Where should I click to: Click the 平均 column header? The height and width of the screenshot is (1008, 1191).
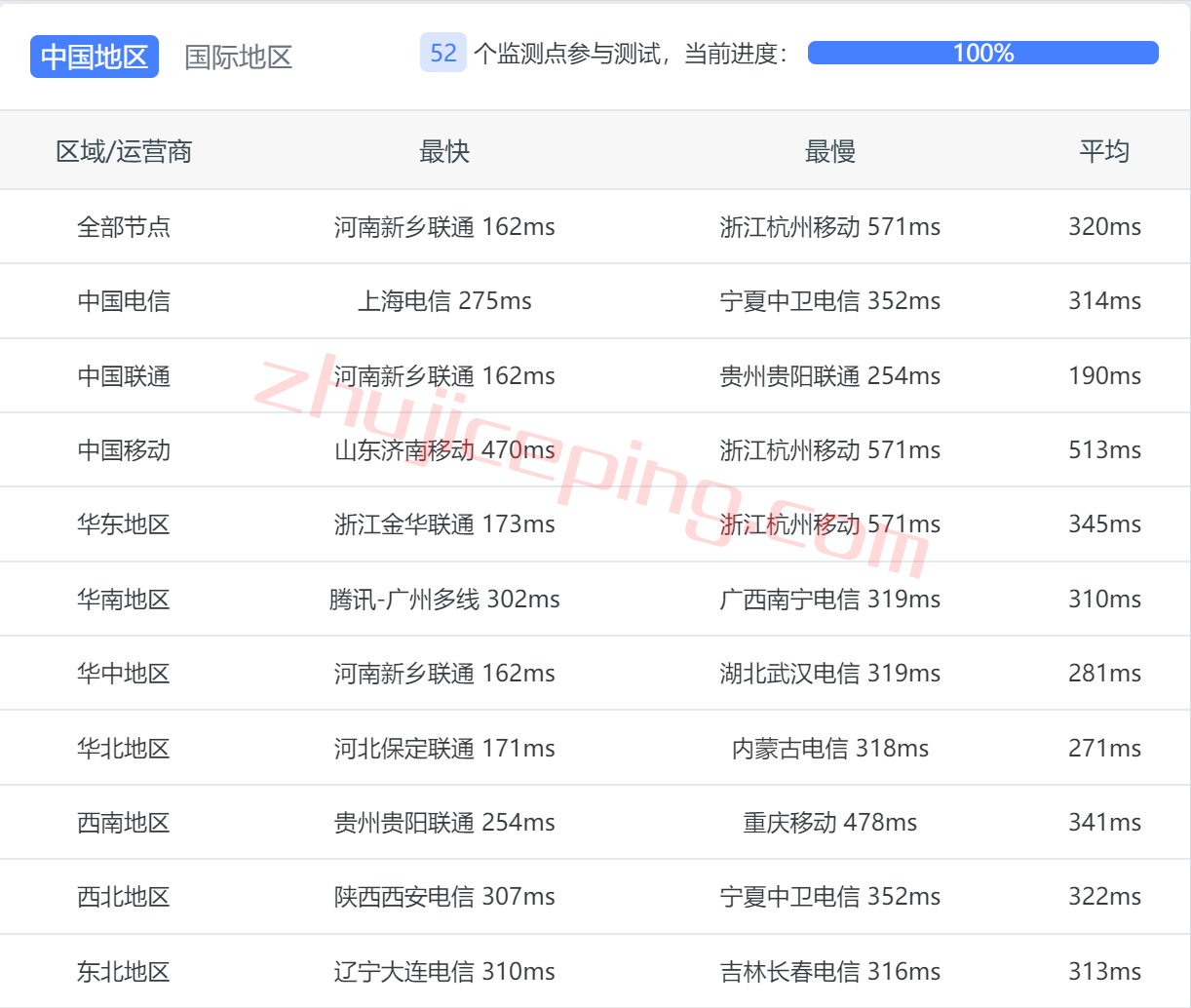pyautogui.click(x=1104, y=151)
